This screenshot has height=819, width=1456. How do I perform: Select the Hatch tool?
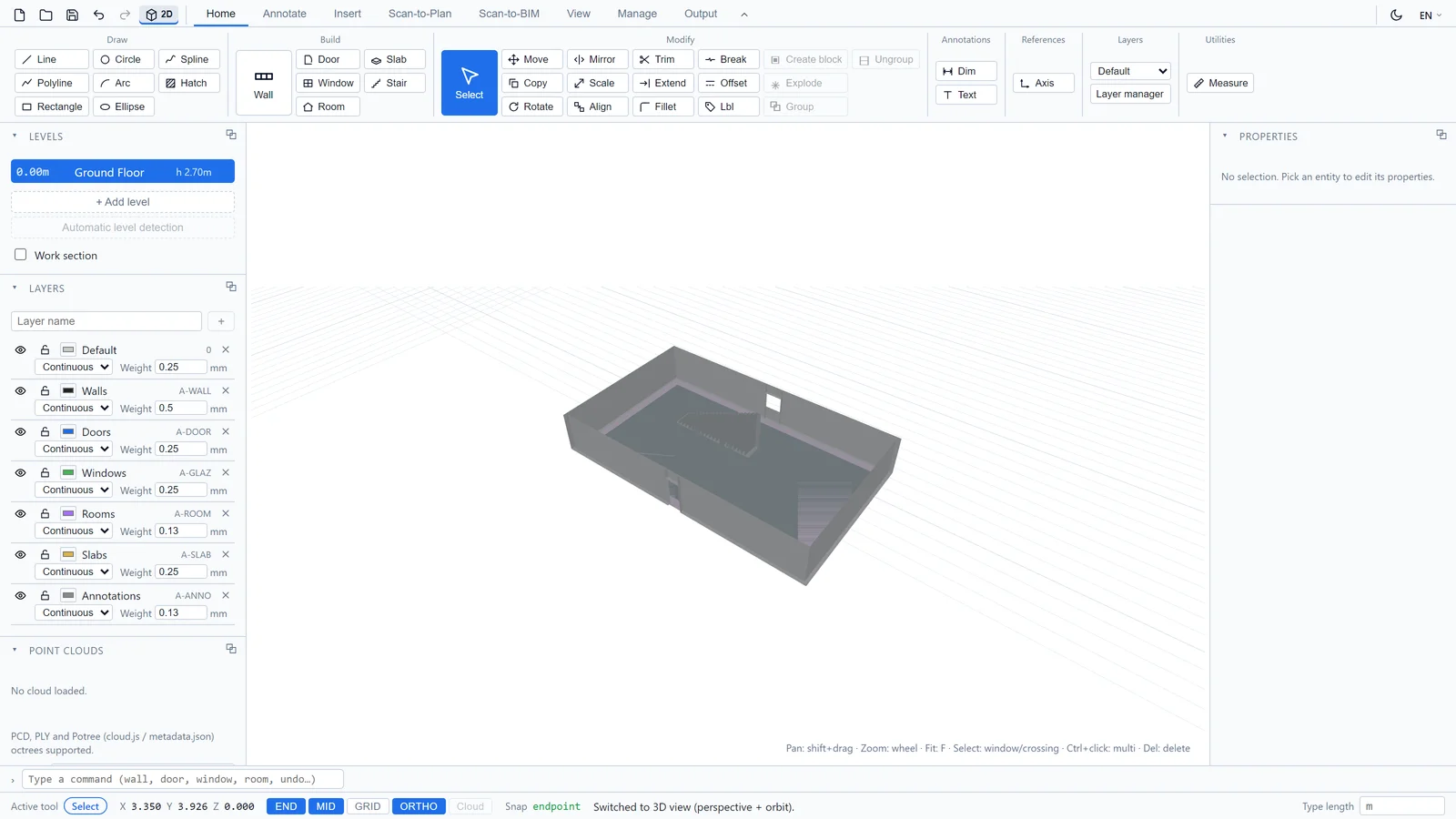[x=189, y=83]
